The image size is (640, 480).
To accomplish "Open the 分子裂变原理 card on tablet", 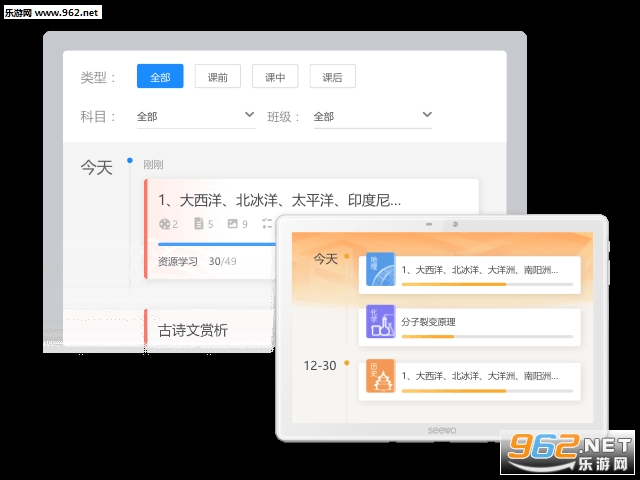I will (x=469, y=327).
